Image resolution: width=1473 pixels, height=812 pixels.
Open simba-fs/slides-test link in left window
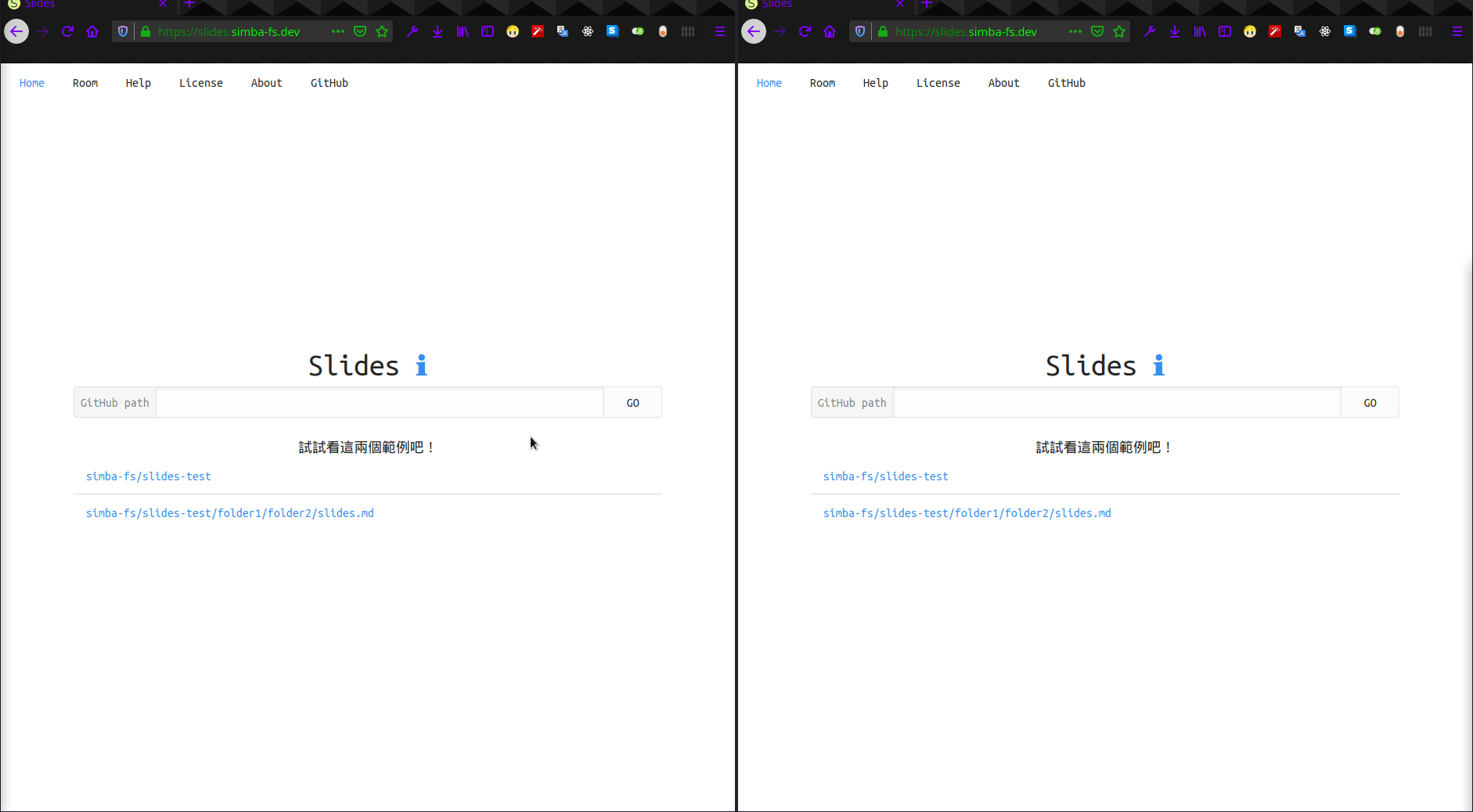click(x=149, y=476)
